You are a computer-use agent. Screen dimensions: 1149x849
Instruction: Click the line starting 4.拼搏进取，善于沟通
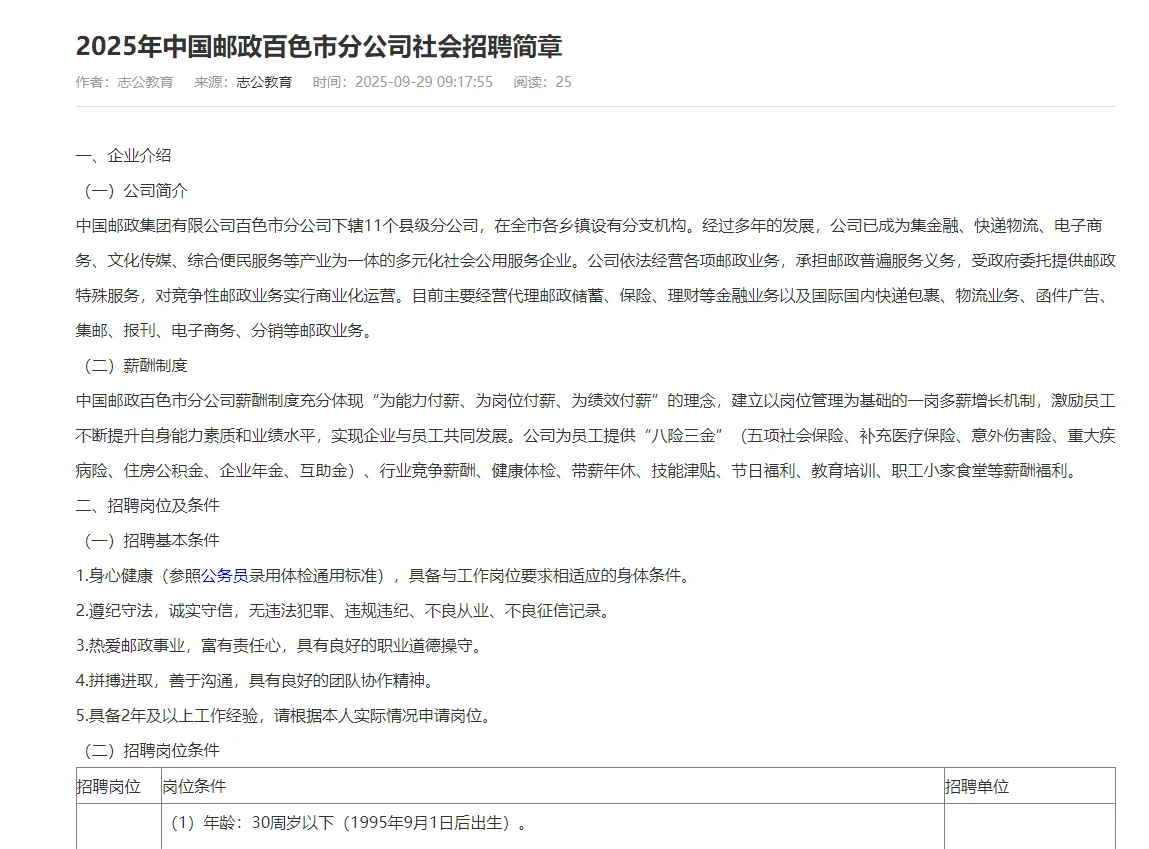coord(256,681)
